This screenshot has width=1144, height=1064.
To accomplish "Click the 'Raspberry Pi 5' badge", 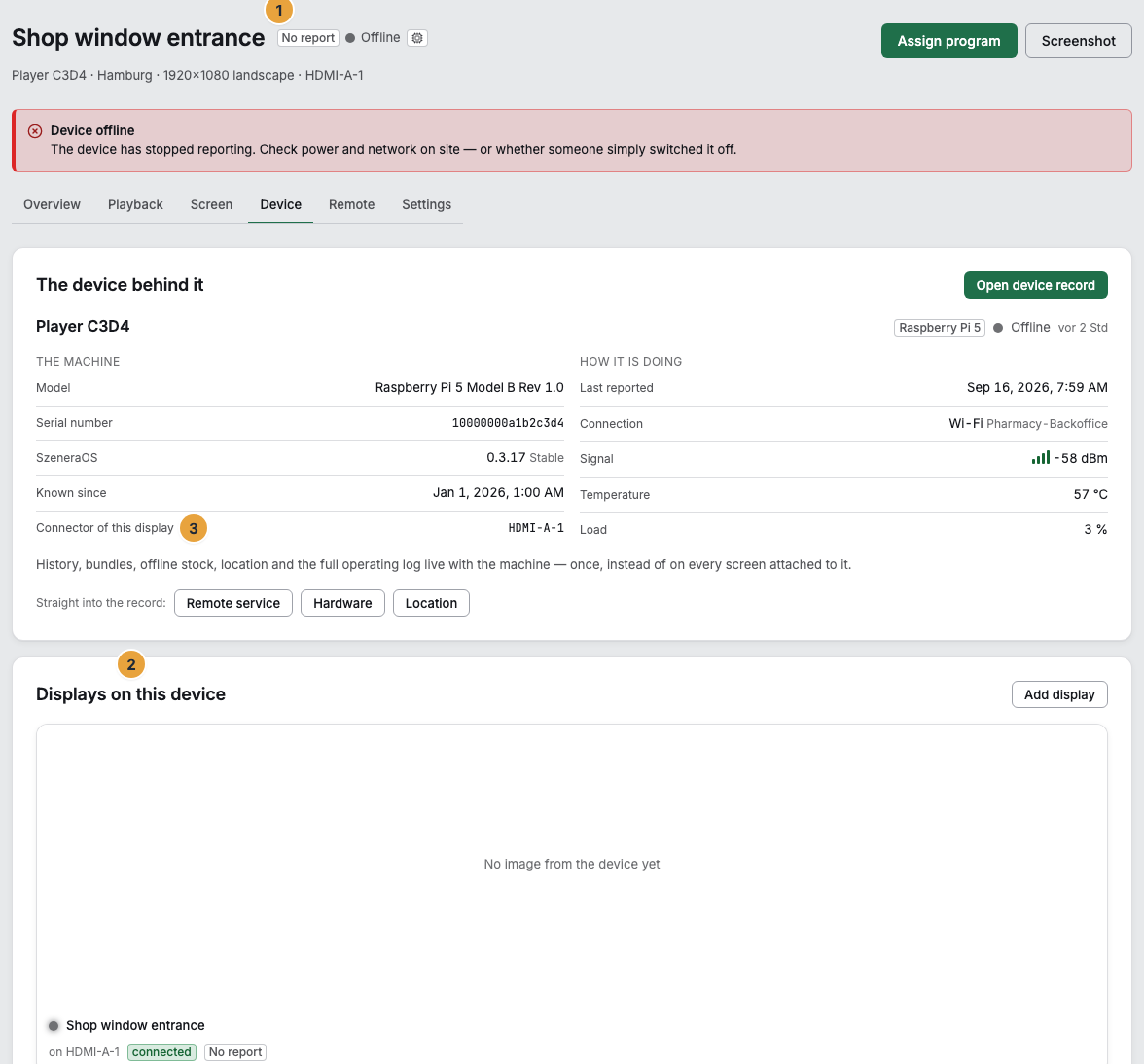I will [940, 328].
